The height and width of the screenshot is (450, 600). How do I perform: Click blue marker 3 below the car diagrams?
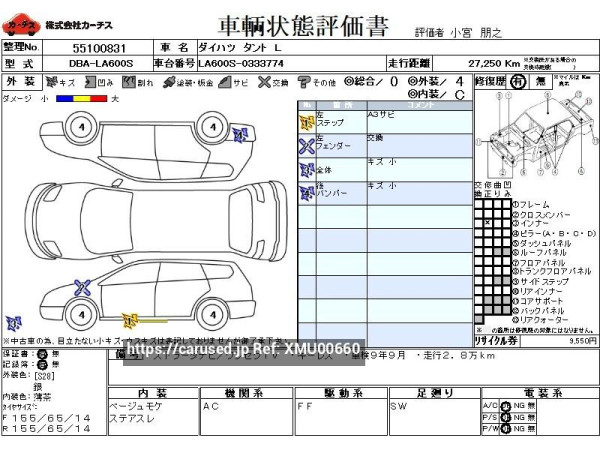14,324
